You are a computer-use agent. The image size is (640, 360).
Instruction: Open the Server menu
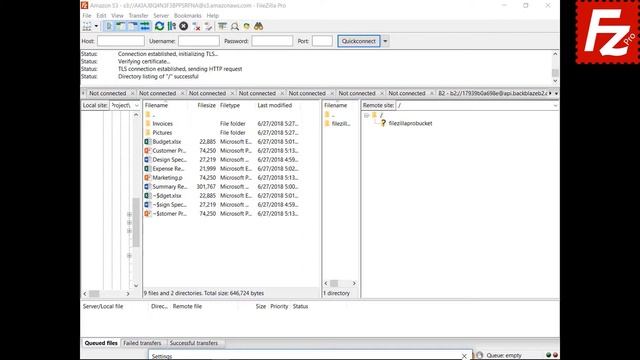pos(161,16)
